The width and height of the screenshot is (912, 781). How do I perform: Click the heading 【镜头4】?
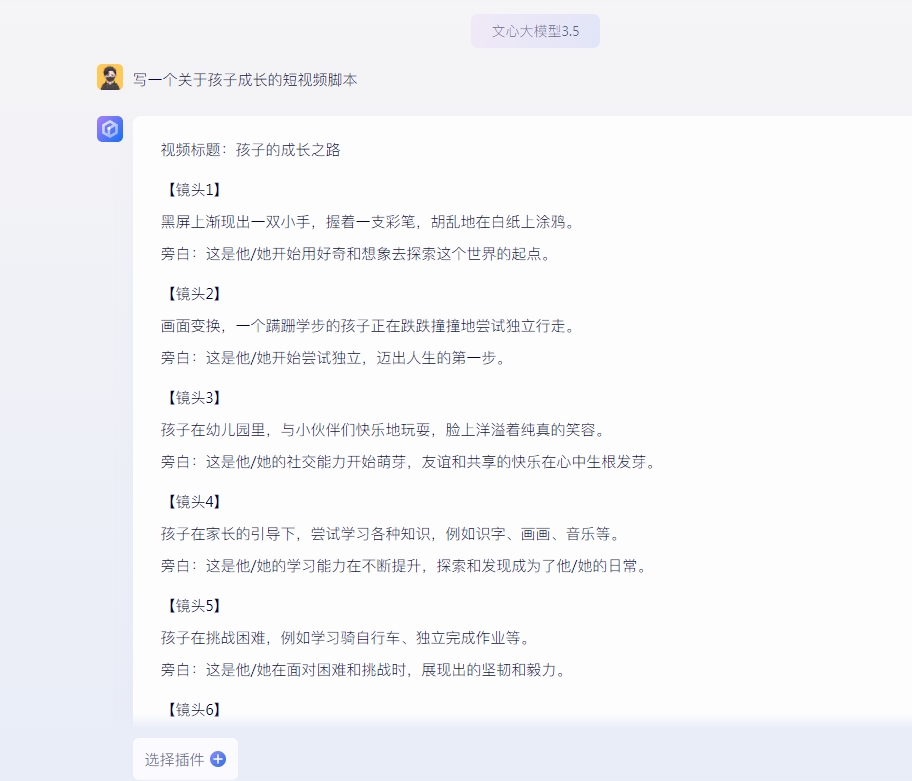click(194, 502)
